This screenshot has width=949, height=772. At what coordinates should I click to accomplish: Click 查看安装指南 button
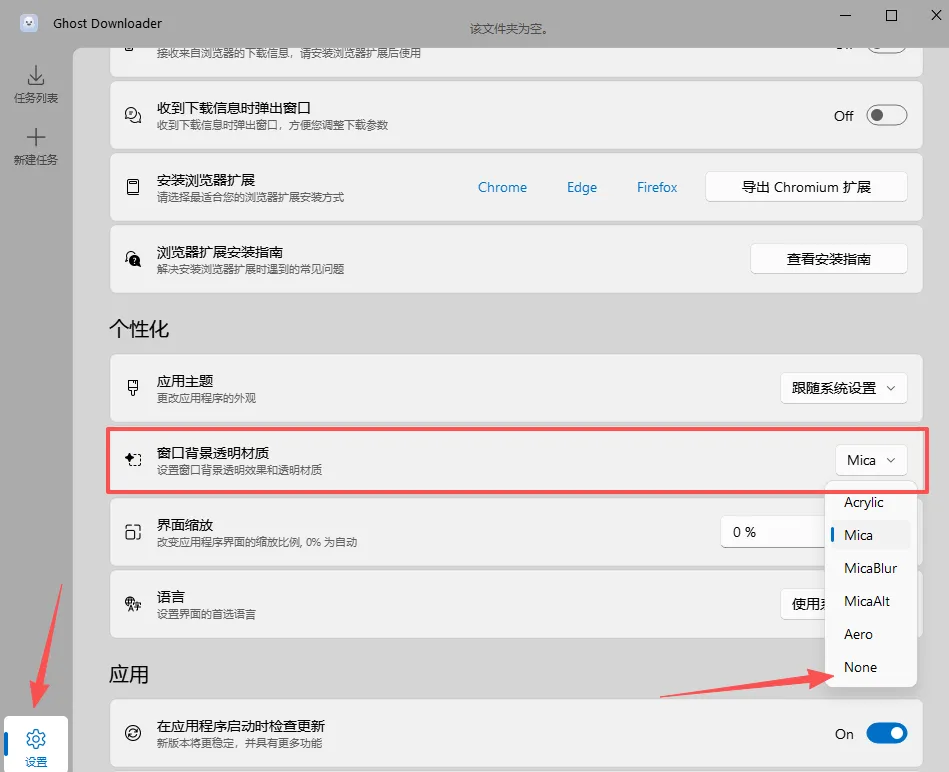(x=829, y=259)
